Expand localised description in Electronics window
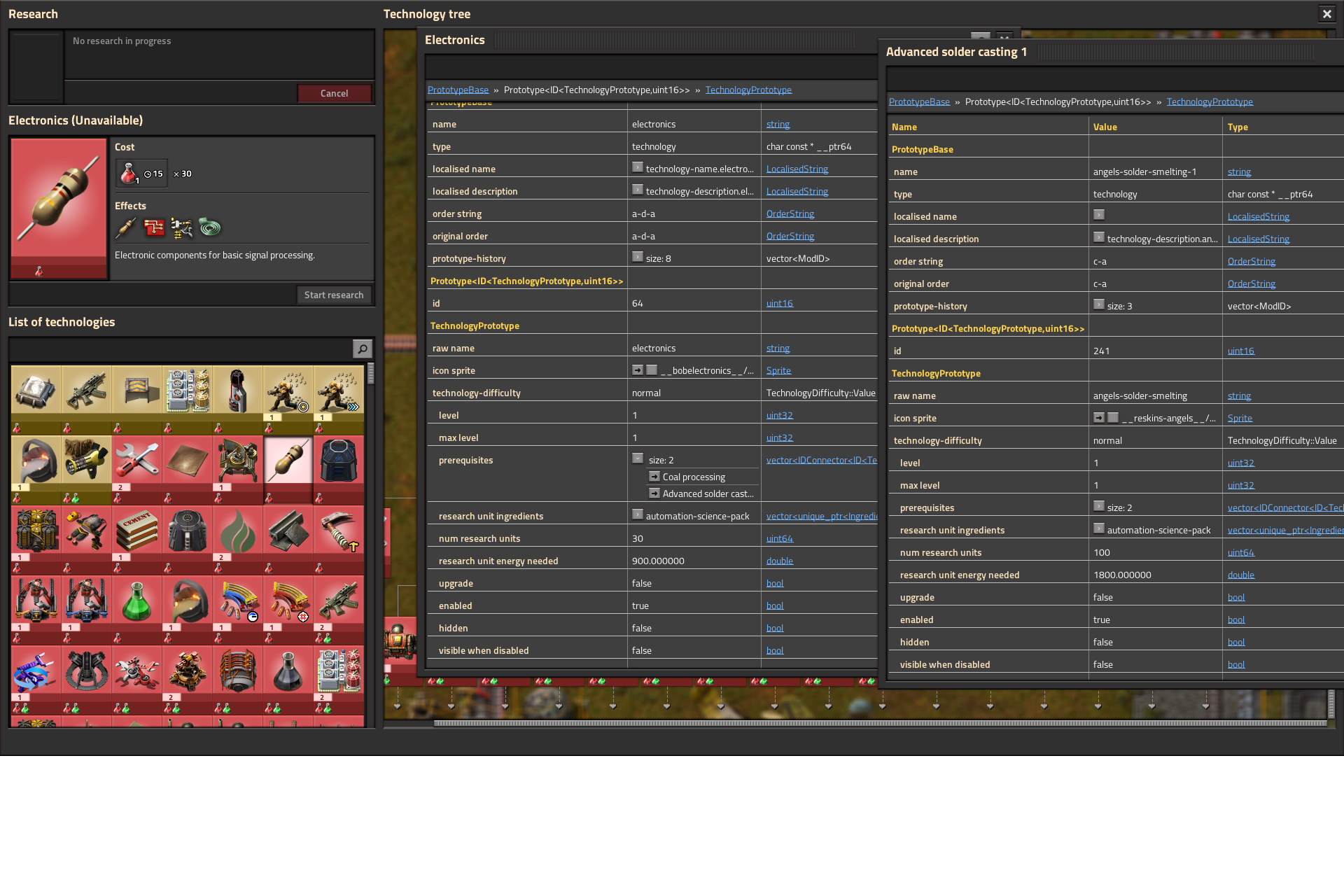 [x=638, y=190]
